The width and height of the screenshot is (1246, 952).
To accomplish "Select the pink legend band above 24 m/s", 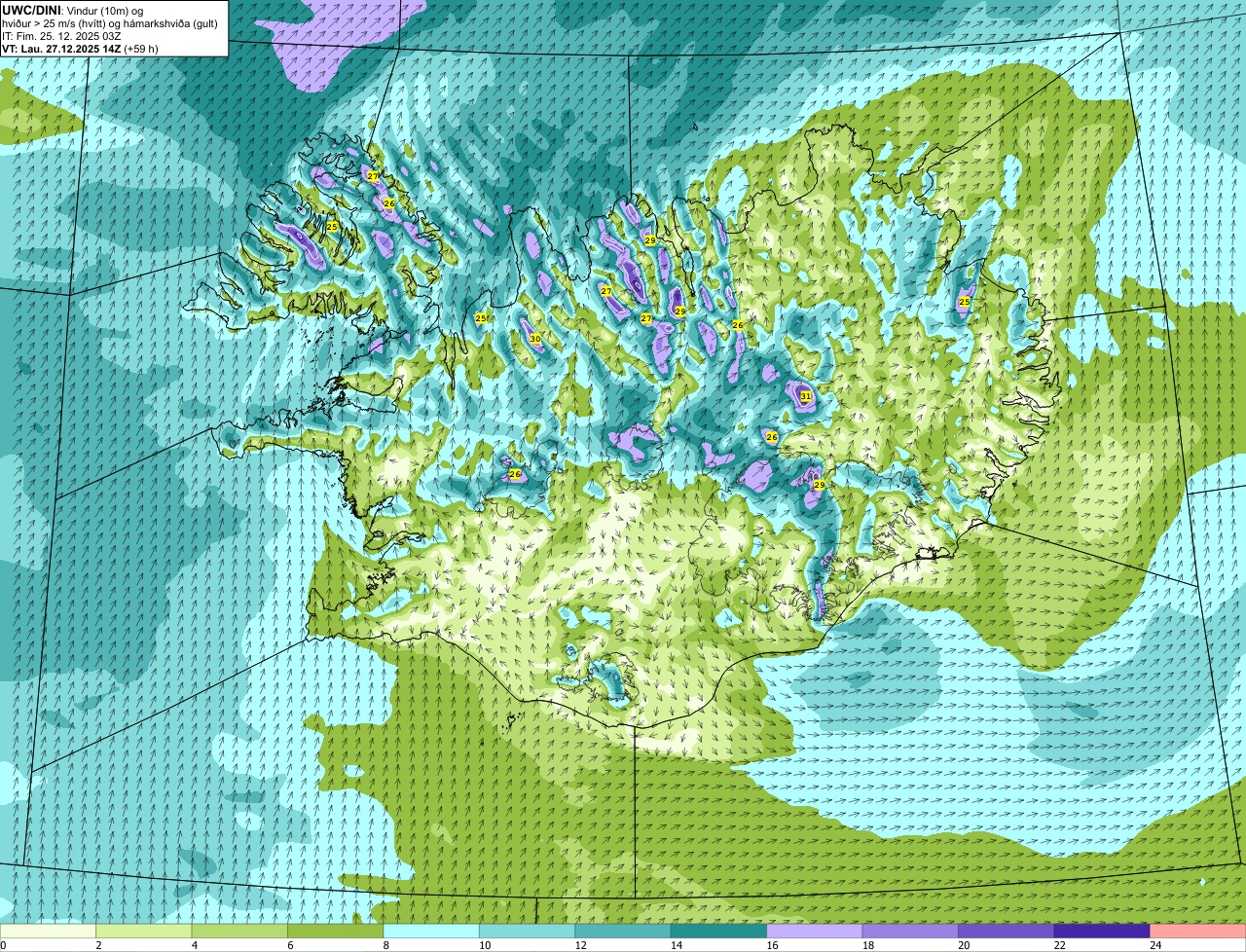I will click(x=1198, y=931).
